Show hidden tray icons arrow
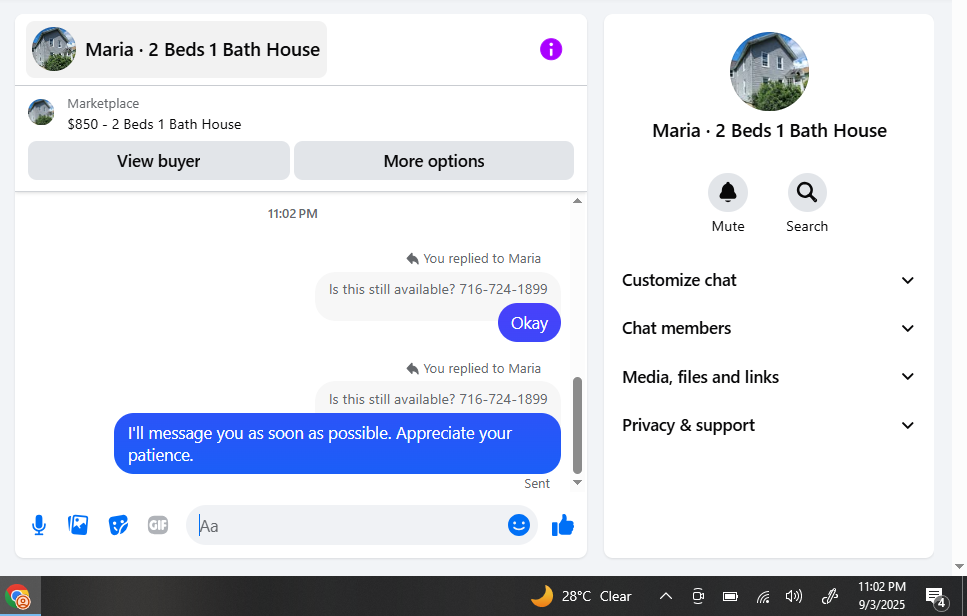967x616 pixels. (x=665, y=596)
